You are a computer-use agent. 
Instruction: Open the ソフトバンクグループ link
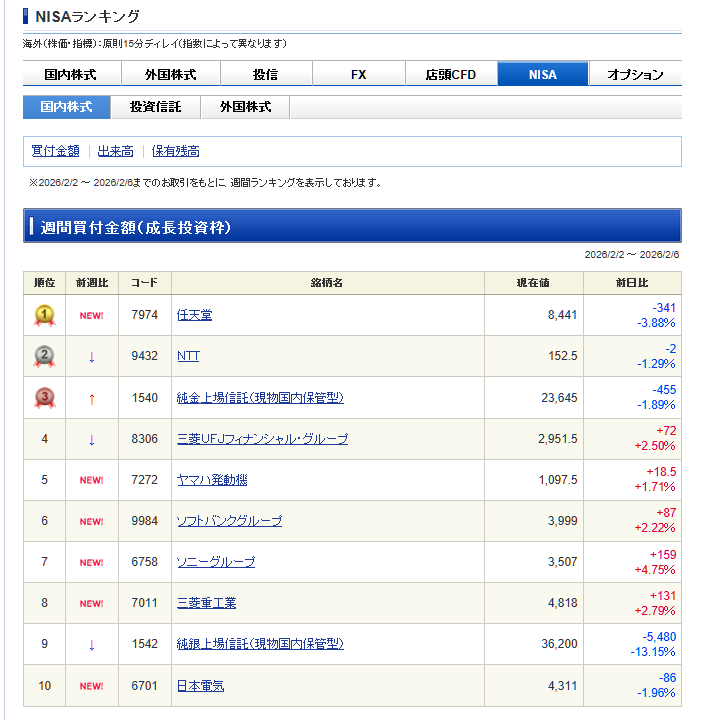[229, 521]
